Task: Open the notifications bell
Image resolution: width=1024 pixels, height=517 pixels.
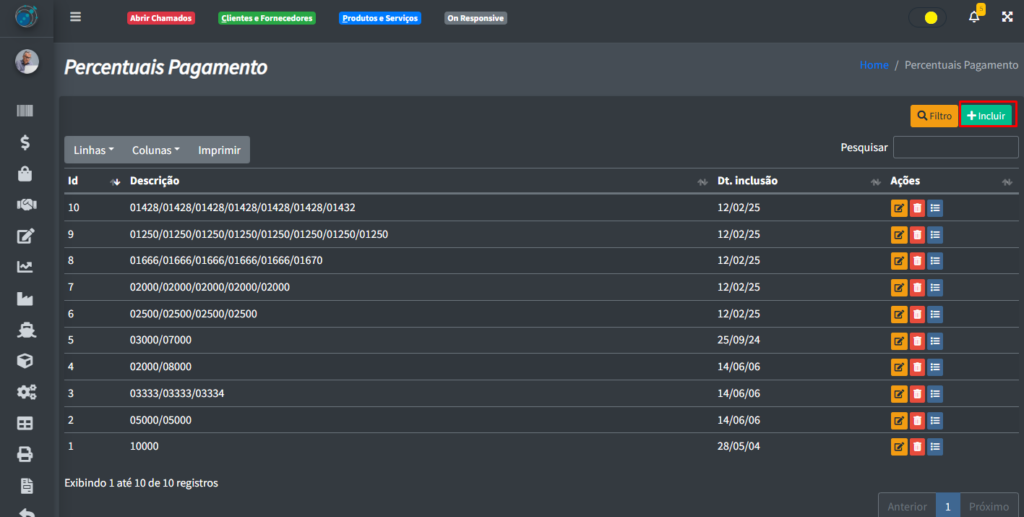Action: (x=974, y=17)
